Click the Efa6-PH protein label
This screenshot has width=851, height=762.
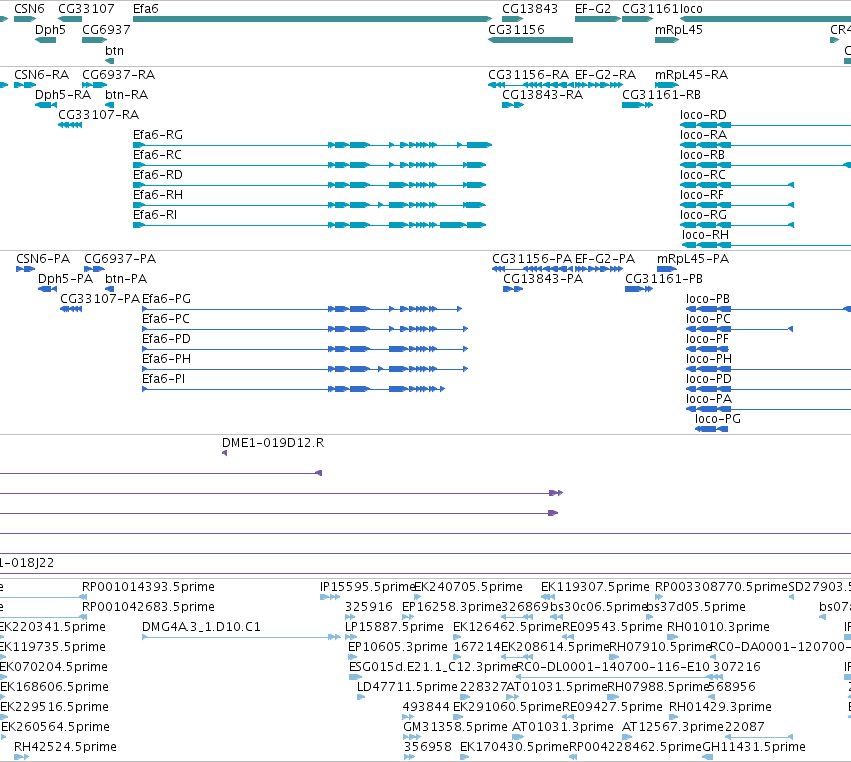(167, 359)
